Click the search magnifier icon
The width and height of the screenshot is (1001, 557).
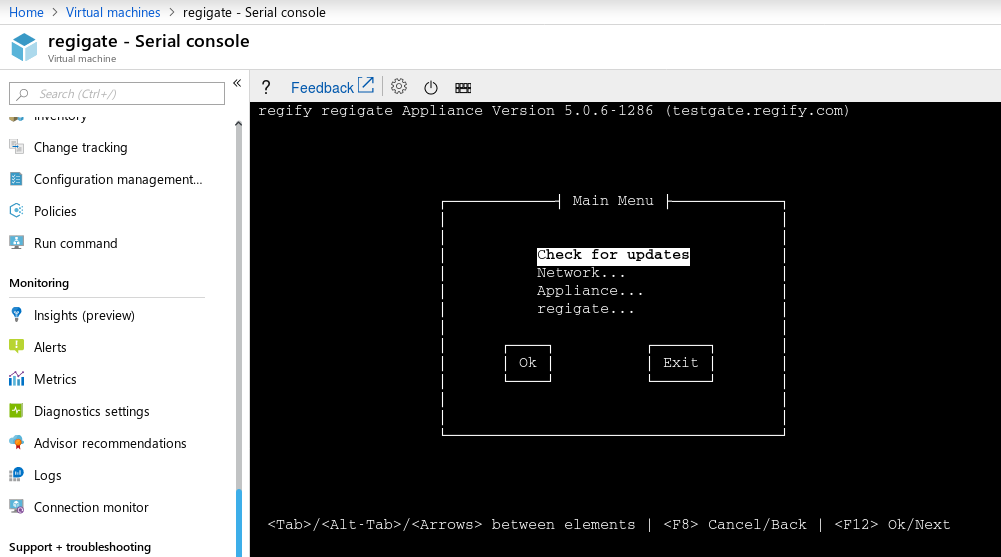(x=22, y=94)
